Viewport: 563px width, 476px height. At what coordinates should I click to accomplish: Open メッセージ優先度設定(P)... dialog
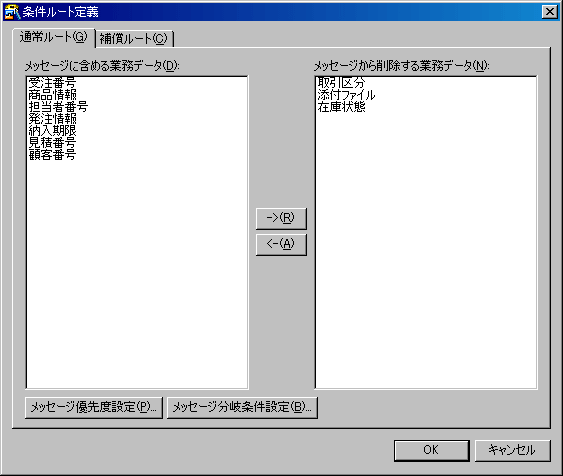tap(94, 407)
